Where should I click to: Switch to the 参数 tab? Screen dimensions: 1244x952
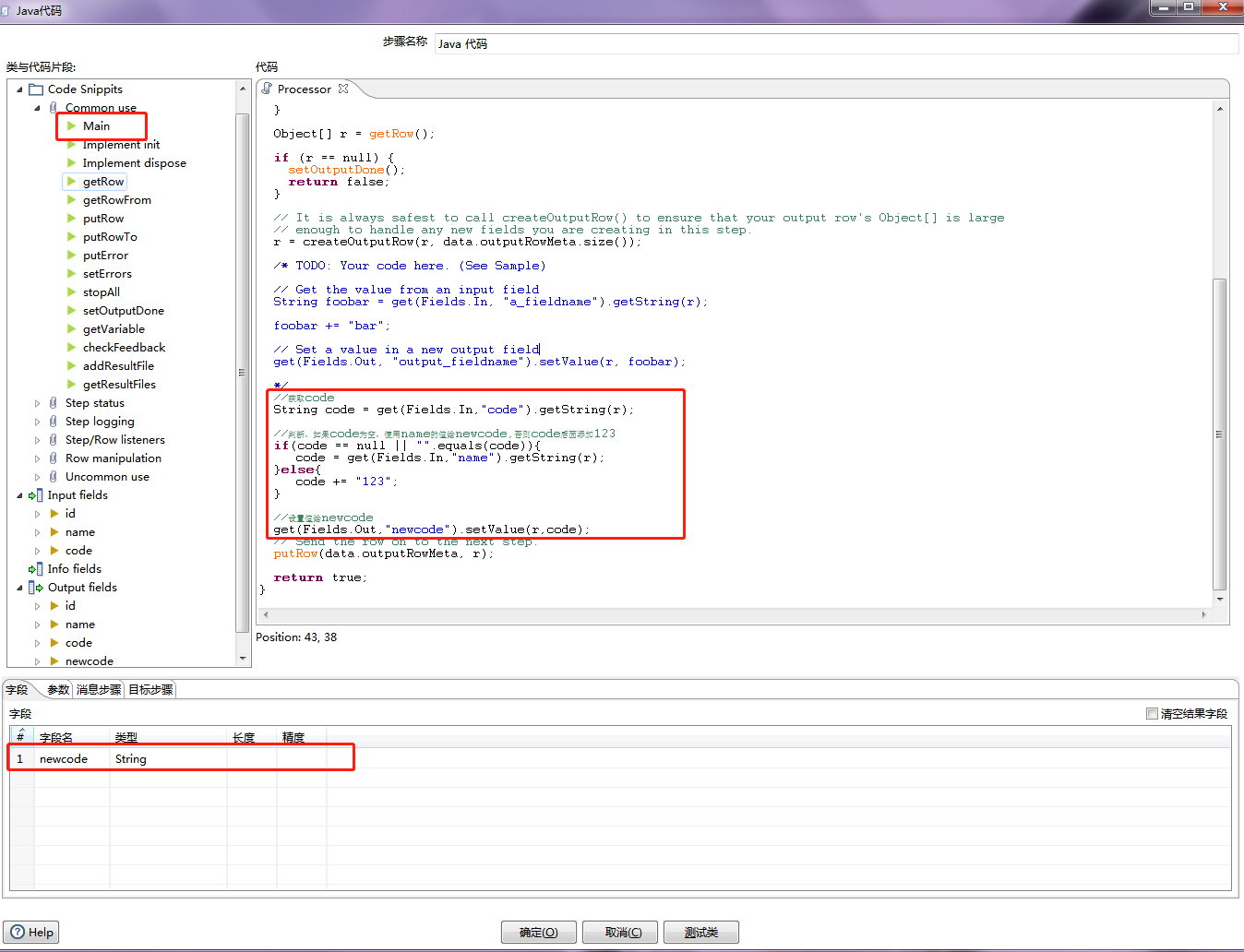[58, 689]
